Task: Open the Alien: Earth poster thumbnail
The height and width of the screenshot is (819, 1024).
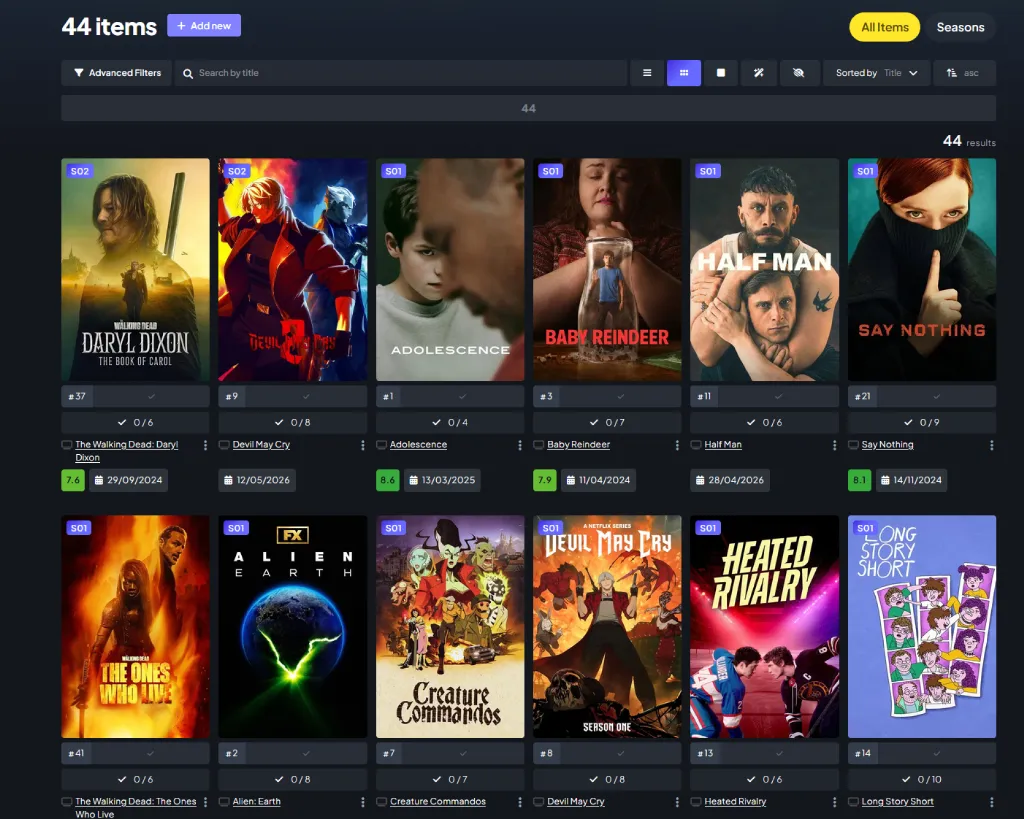Action: 293,627
